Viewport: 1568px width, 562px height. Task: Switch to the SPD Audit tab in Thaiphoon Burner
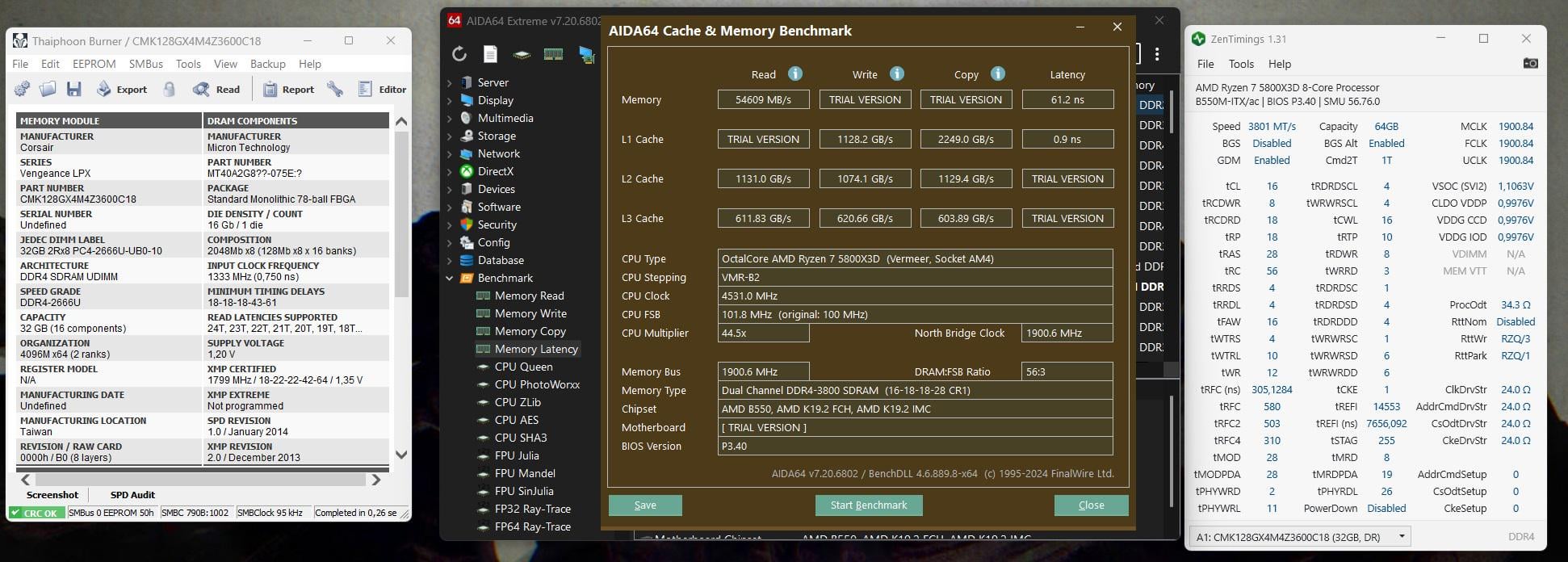[x=132, y=494]
